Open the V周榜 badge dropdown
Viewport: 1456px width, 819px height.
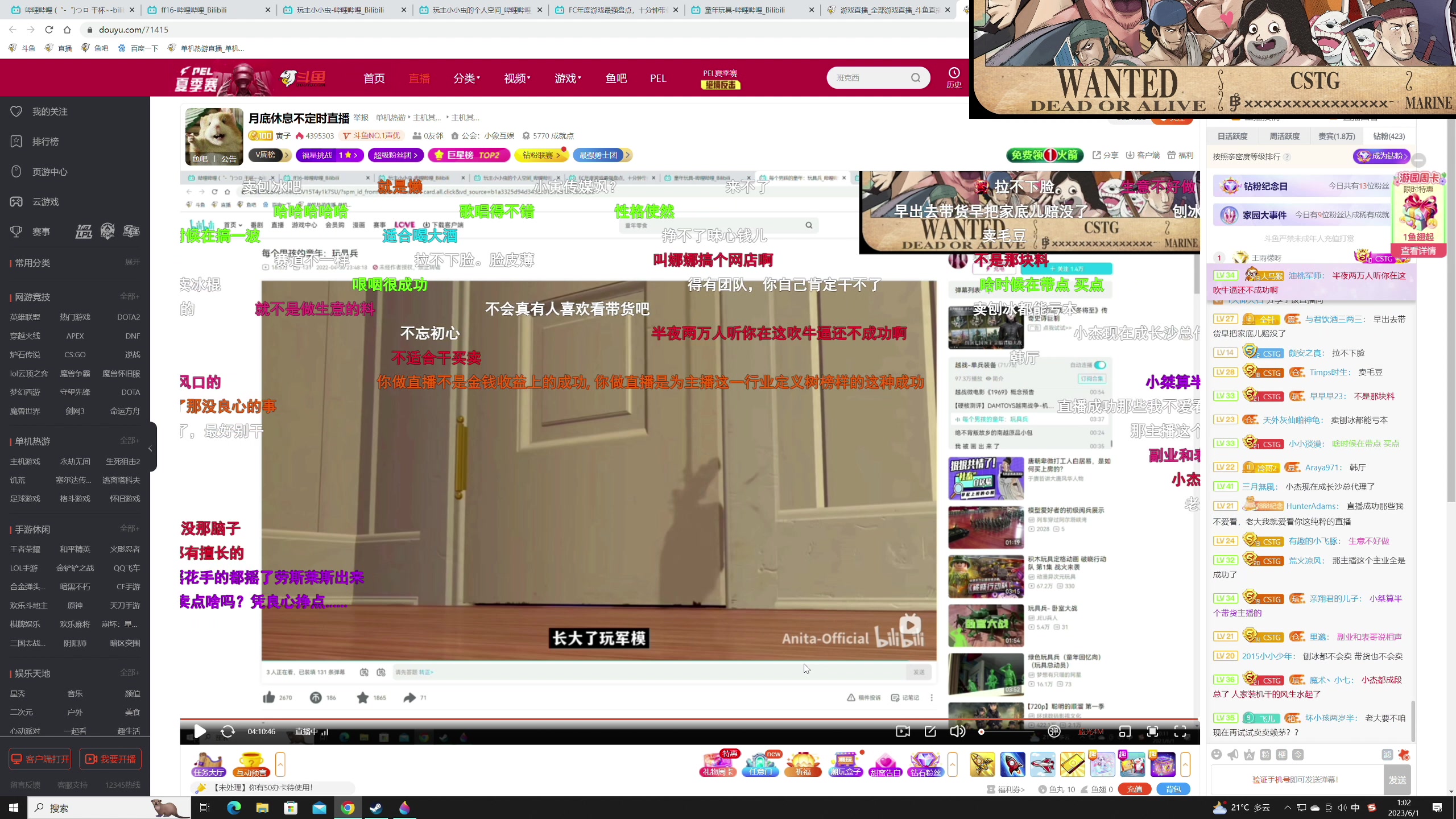(270, 155)
